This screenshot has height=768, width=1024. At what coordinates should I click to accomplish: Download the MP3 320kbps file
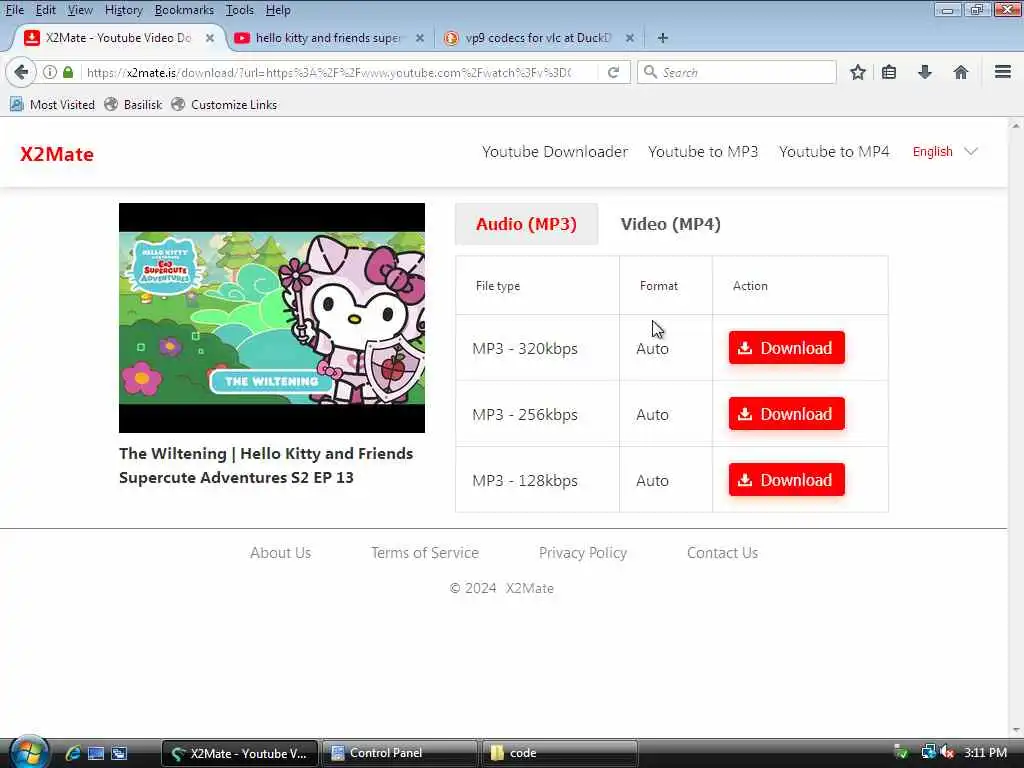pyautogui.click(x=786, y=347)
